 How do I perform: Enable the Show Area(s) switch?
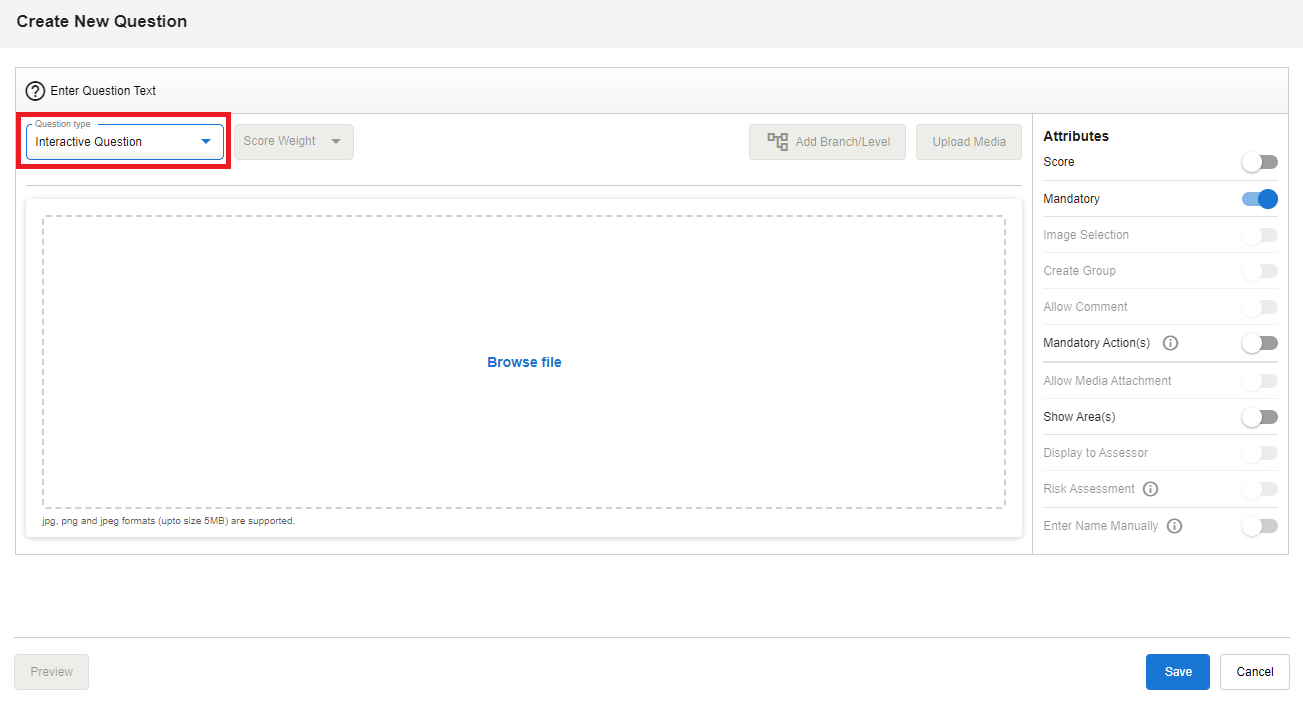click(x=1259, y=417)
